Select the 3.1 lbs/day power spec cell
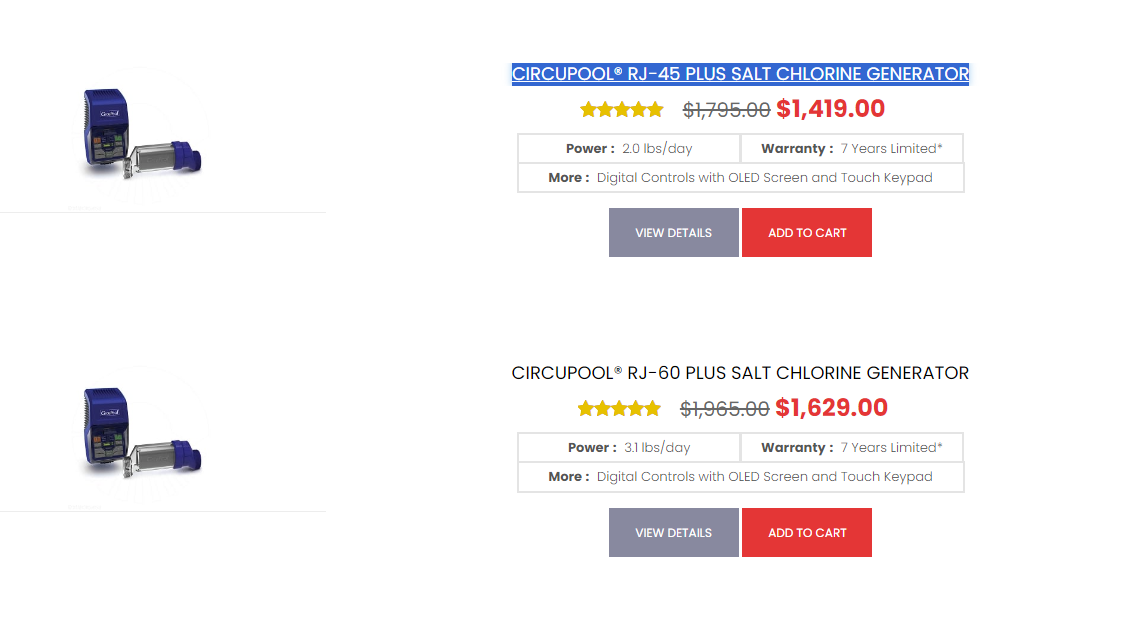This screenshot has width=1128, height=620. tap(629, 447)
